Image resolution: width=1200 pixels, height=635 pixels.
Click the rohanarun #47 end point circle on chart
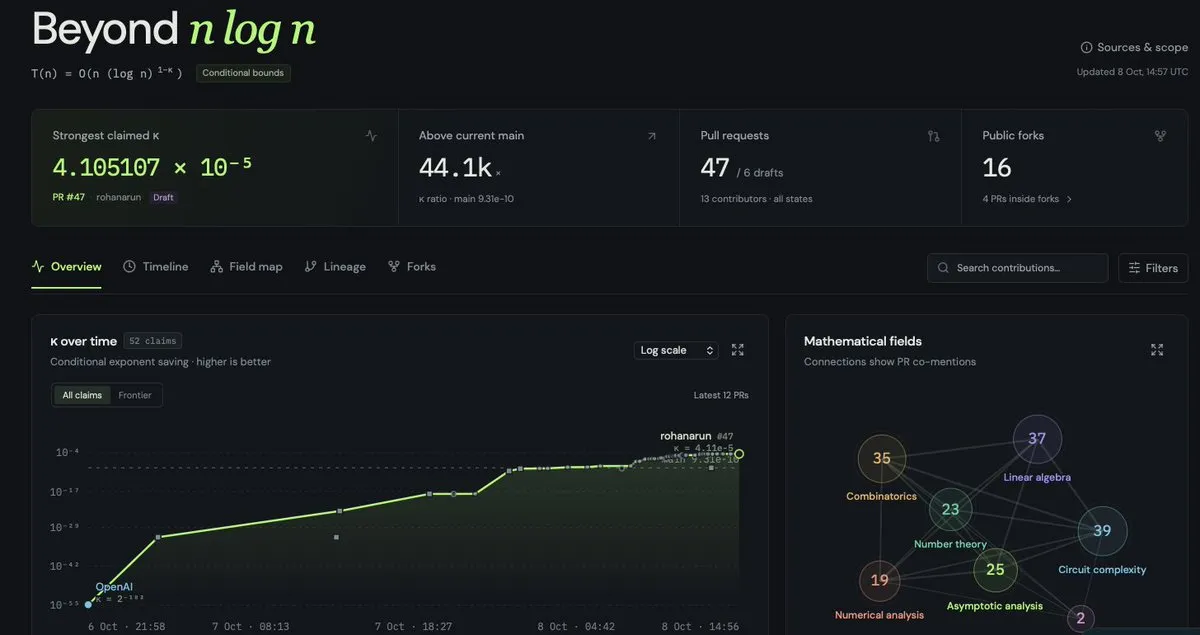click(x=739, y=454)
